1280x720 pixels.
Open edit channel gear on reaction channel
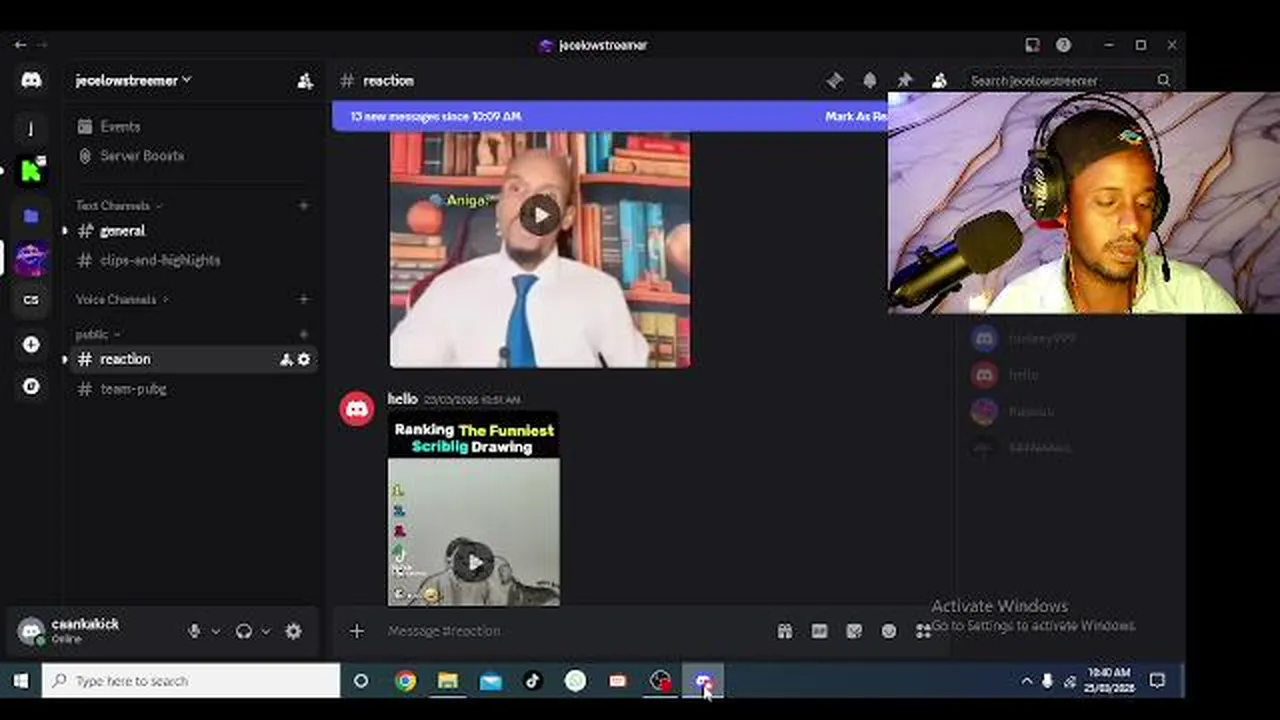click(304, 360)
